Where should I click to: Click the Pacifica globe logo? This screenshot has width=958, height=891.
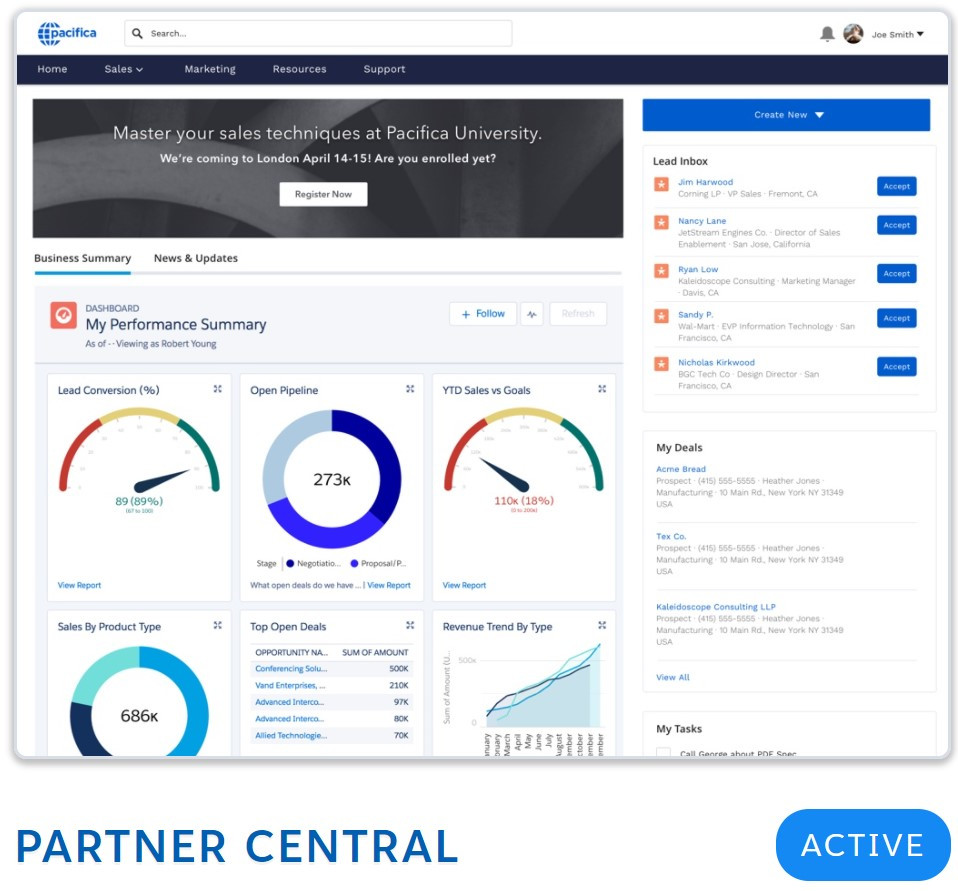[49, 34]
